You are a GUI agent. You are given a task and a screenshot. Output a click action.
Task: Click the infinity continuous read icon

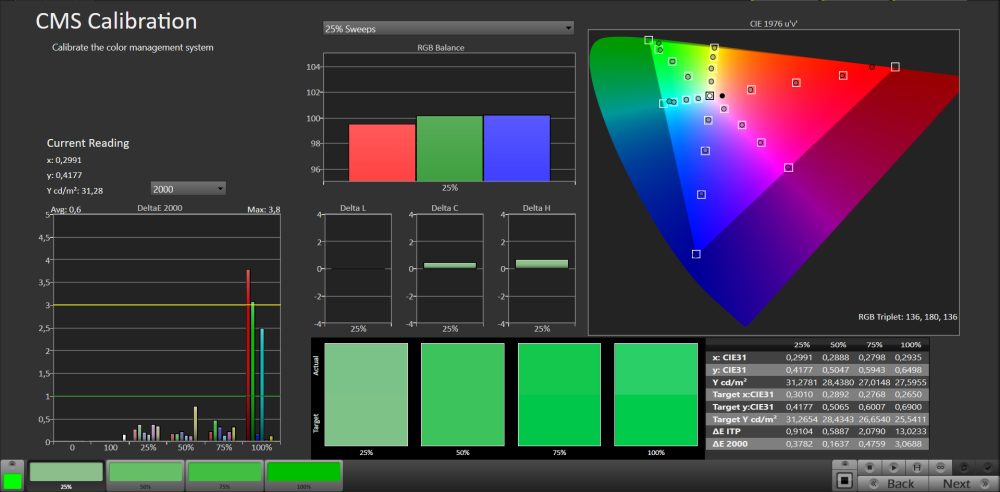940,467
